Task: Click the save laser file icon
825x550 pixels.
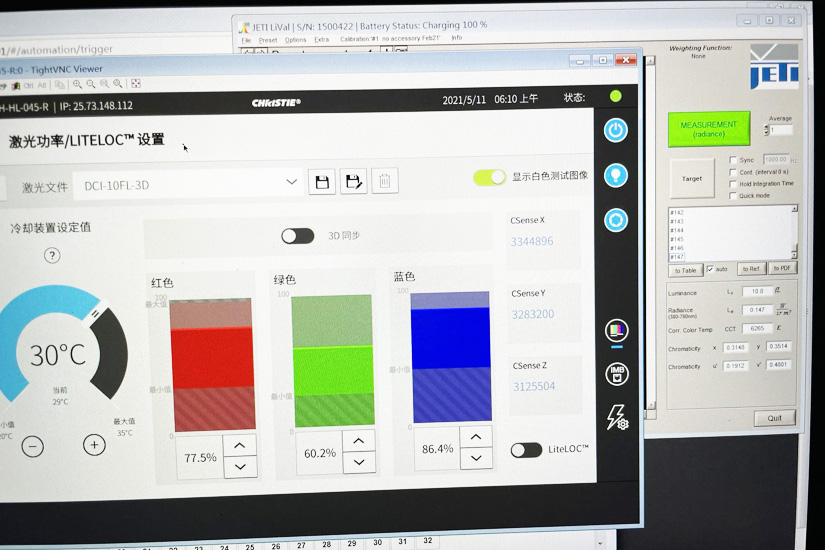Action: tap(321, 181)
